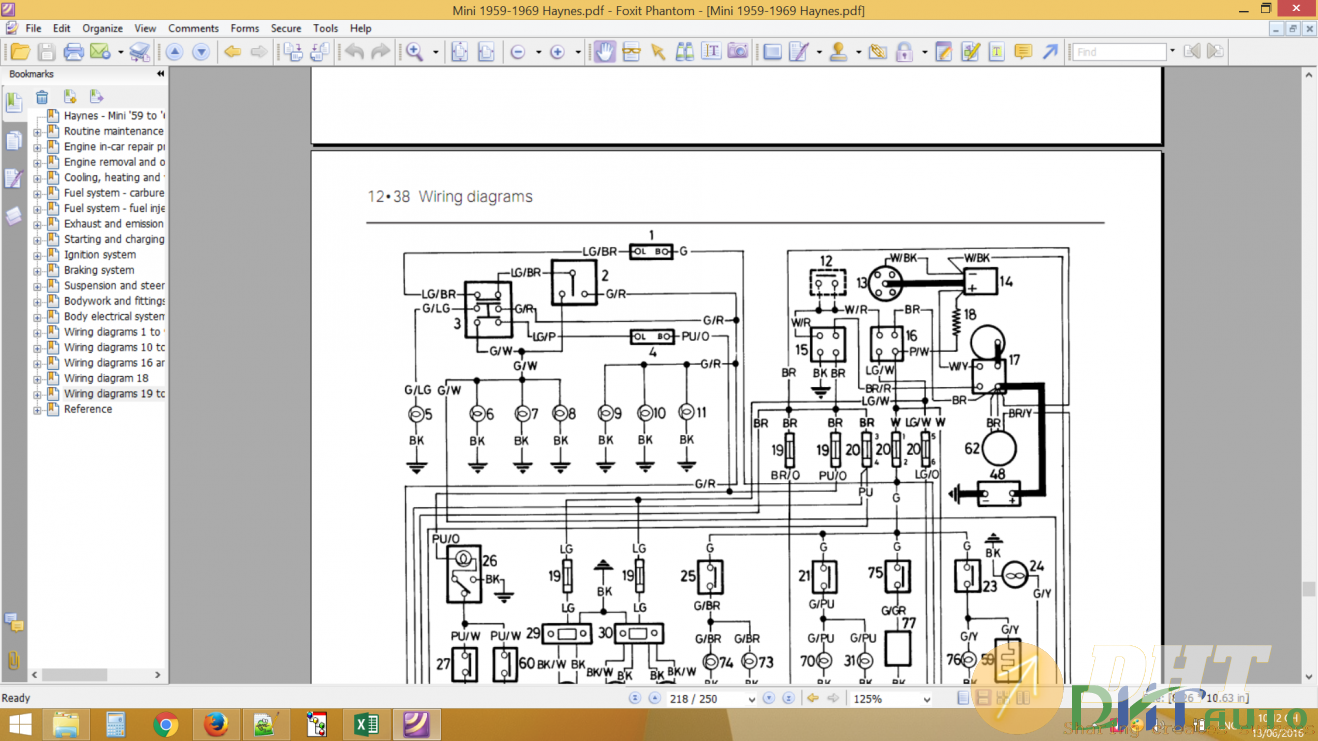Jump to last page in status bar
The width and height of the screenshot is (1318, 741).
(x=788, y=699)
